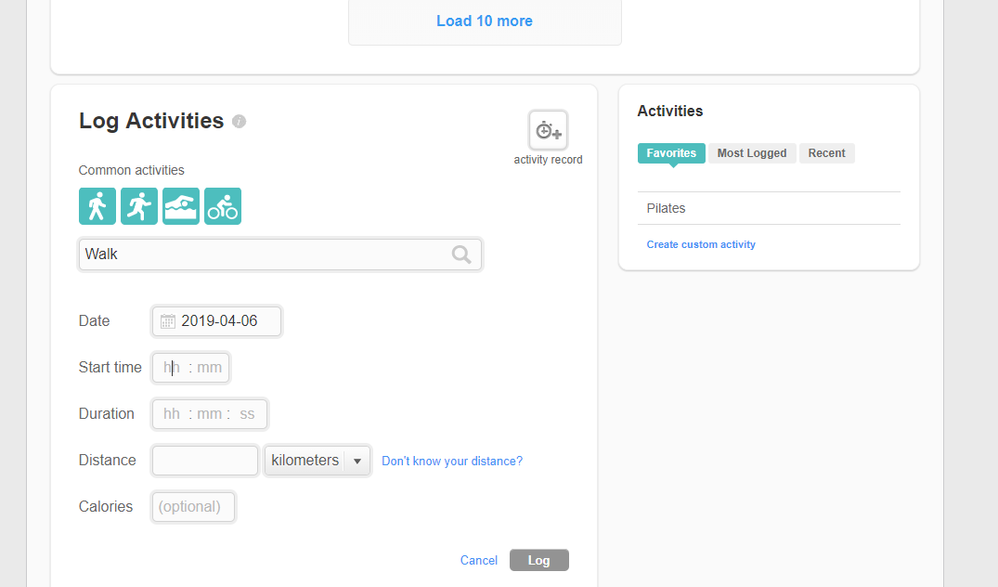Focus the Calories optional input field
The width and height of the screenshot is (998, 587).
point(193,507)
